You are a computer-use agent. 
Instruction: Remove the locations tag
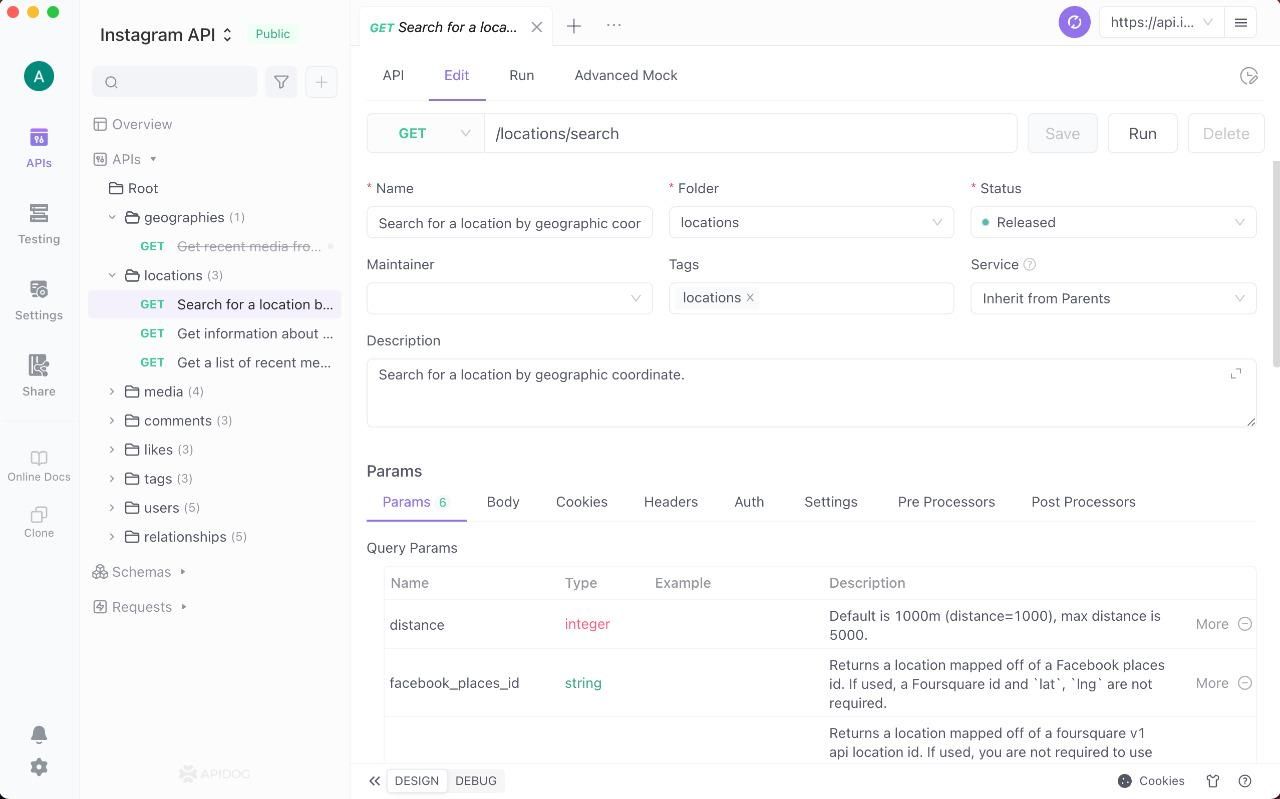[x=750, y=297]
